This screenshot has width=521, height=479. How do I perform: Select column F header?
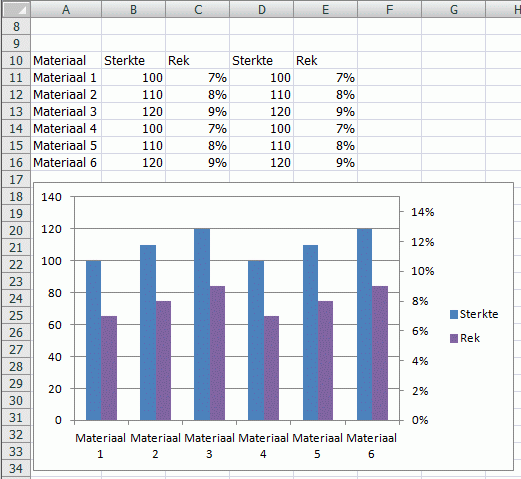tap(389, 9)
